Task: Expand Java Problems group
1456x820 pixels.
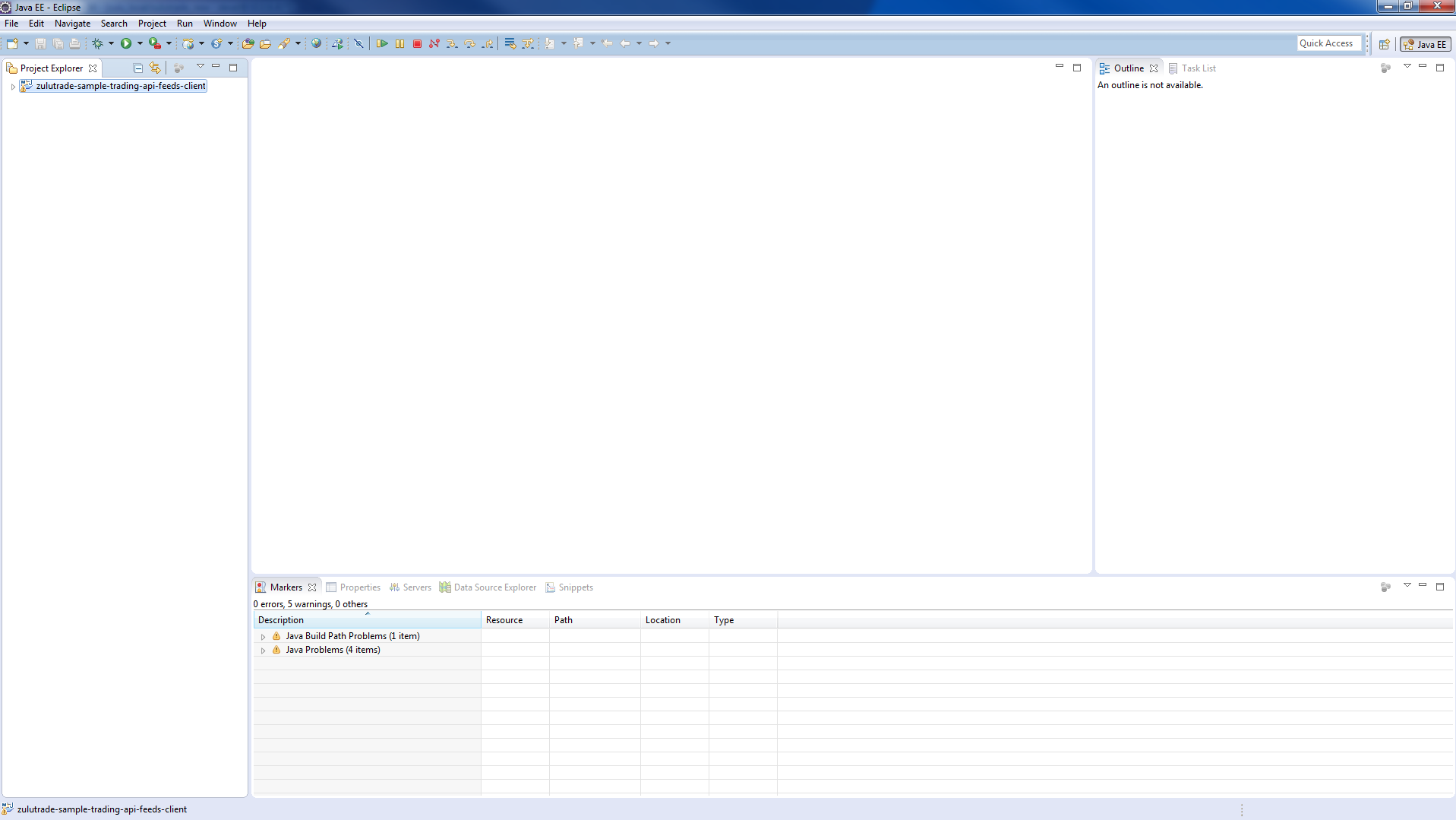Action: coord(263,651)
